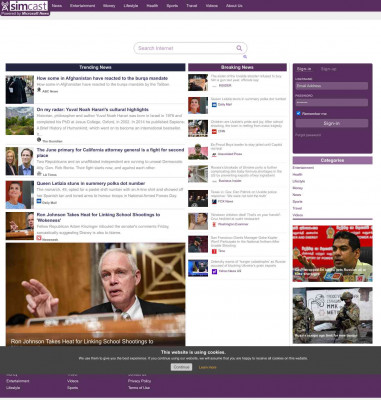381x400 pixels.
Task: Click the Email Address username field
Action: 332,86
